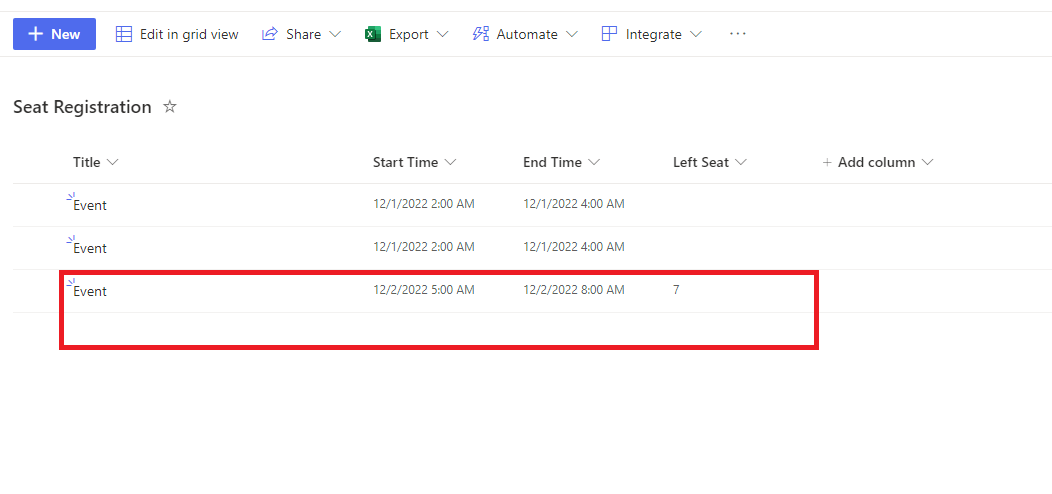This screenshot has width=1052, height=494.
Task: Select the 12/2/2022 8:00 AM end time cell
Action: [574, 290]
